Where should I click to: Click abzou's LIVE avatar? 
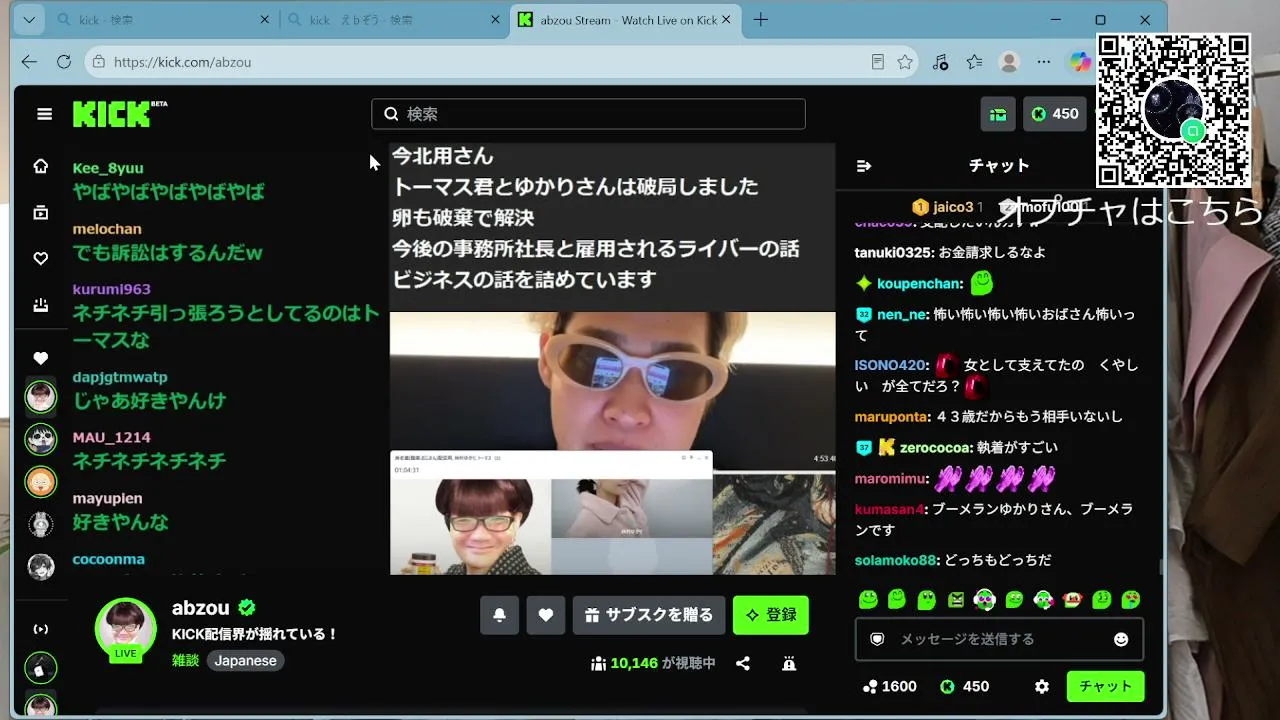coord(126,629)
